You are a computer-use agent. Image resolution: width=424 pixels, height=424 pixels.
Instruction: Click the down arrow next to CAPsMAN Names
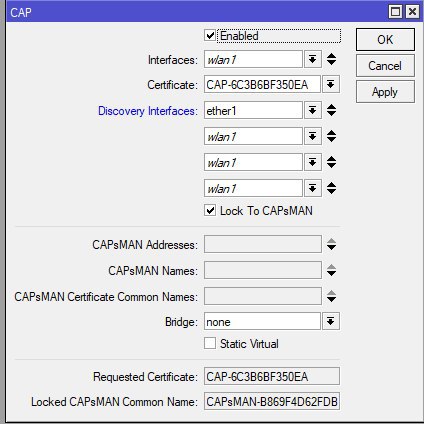(x=331, y=274)
